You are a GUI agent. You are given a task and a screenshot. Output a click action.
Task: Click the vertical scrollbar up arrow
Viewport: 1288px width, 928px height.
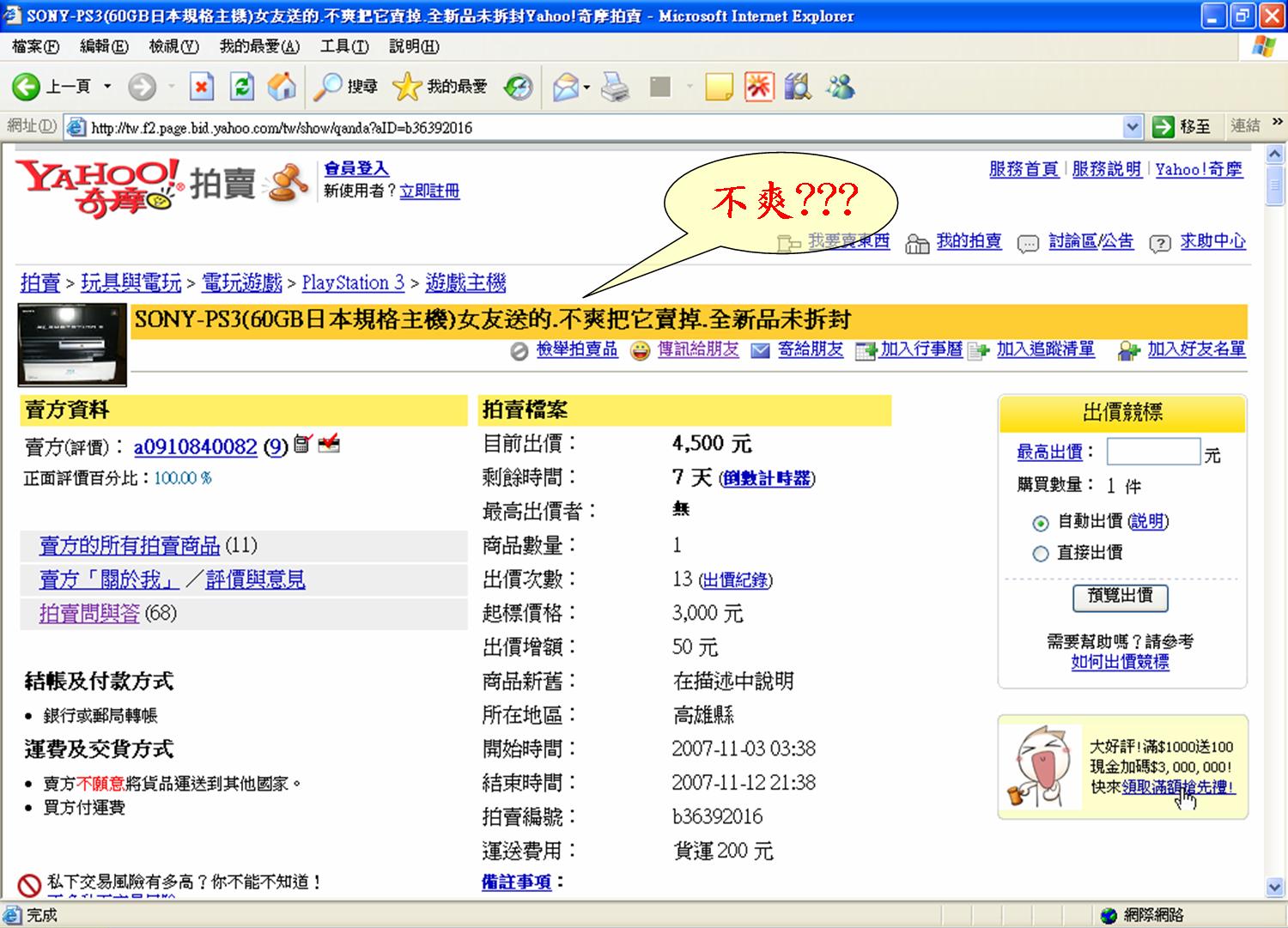1275,155
